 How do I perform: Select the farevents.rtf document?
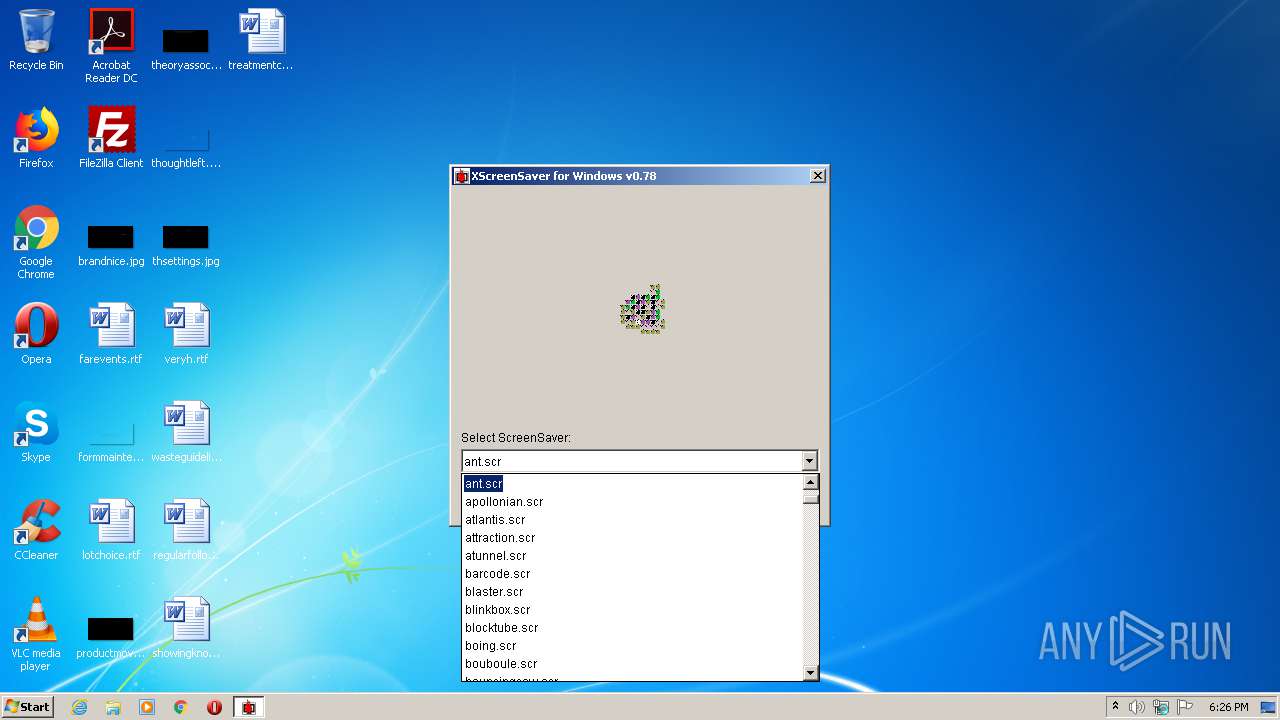(111, 334)
